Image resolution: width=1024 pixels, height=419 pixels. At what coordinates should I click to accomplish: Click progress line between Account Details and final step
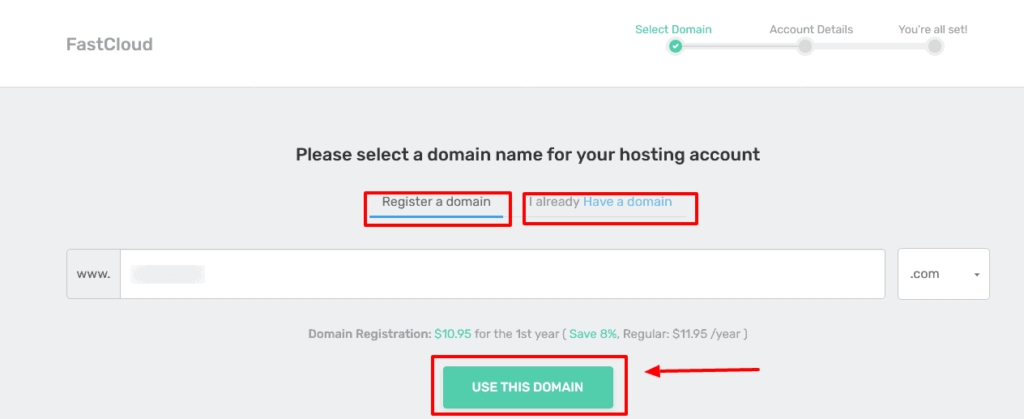(870, 46)
